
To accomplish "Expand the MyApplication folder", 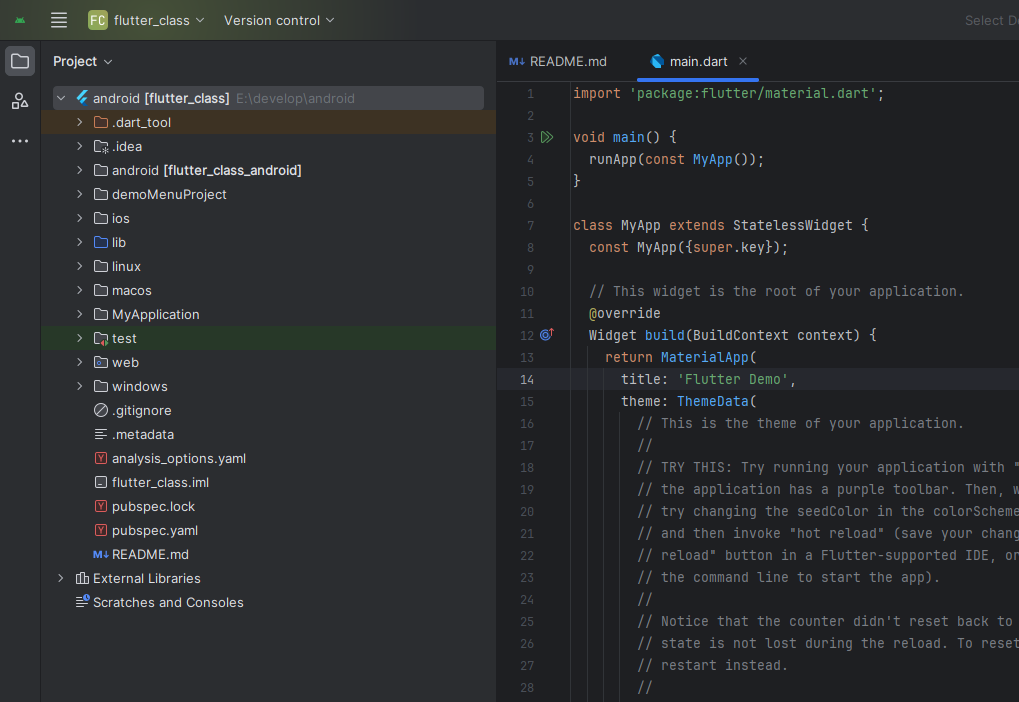I will (x=79, y=315).
